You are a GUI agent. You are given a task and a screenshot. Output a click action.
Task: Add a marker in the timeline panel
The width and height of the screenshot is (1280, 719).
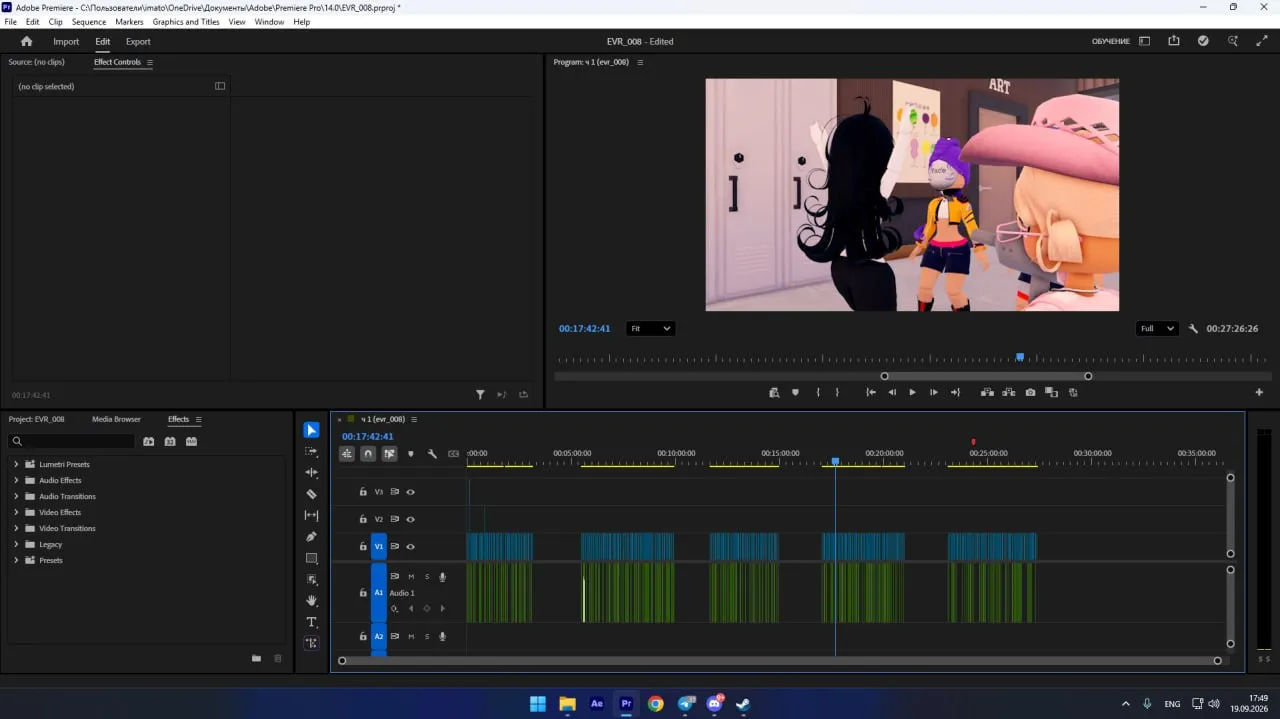[x=410, y=454]
